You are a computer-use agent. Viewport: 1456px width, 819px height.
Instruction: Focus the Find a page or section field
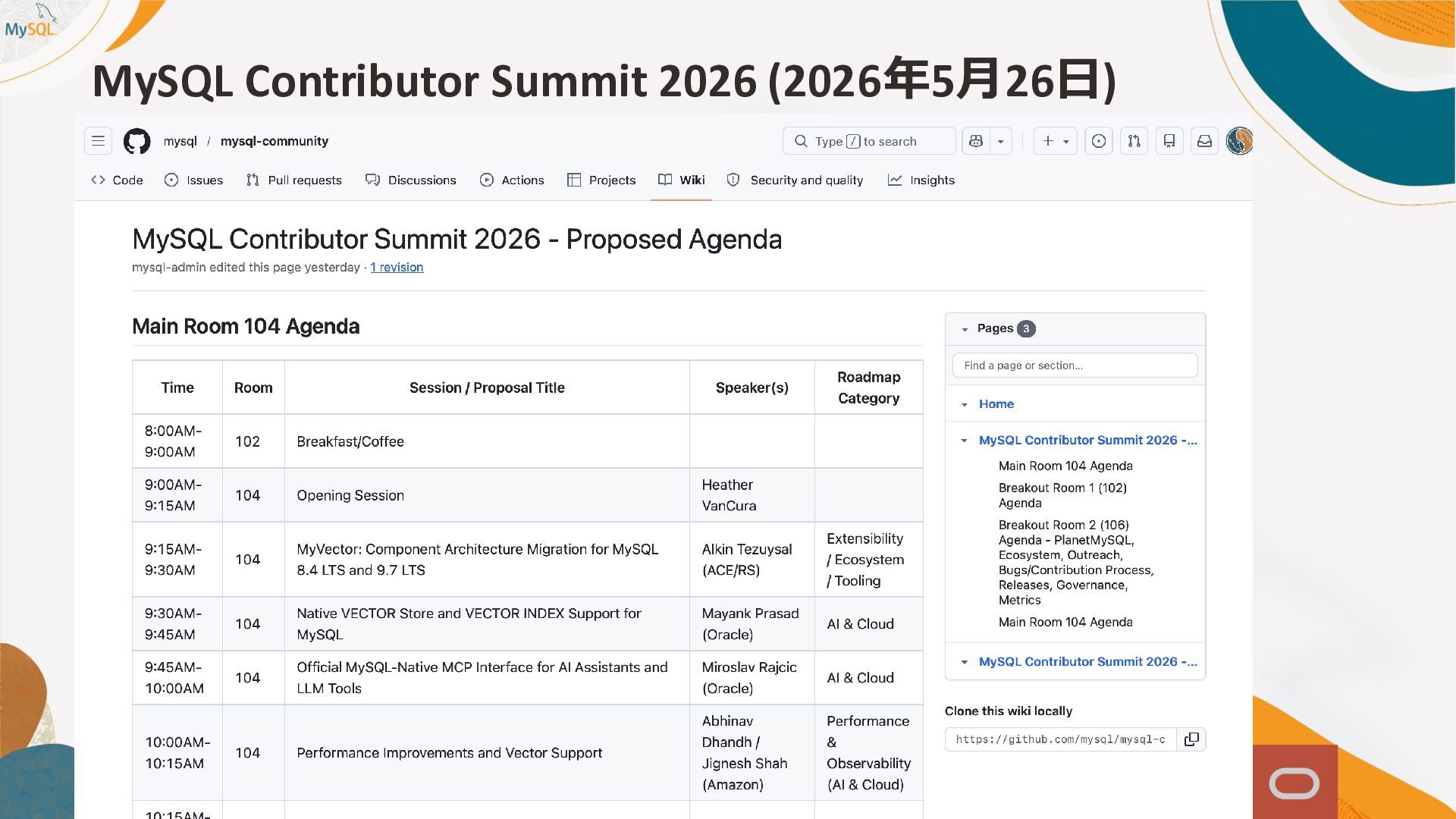point(1075,366)
